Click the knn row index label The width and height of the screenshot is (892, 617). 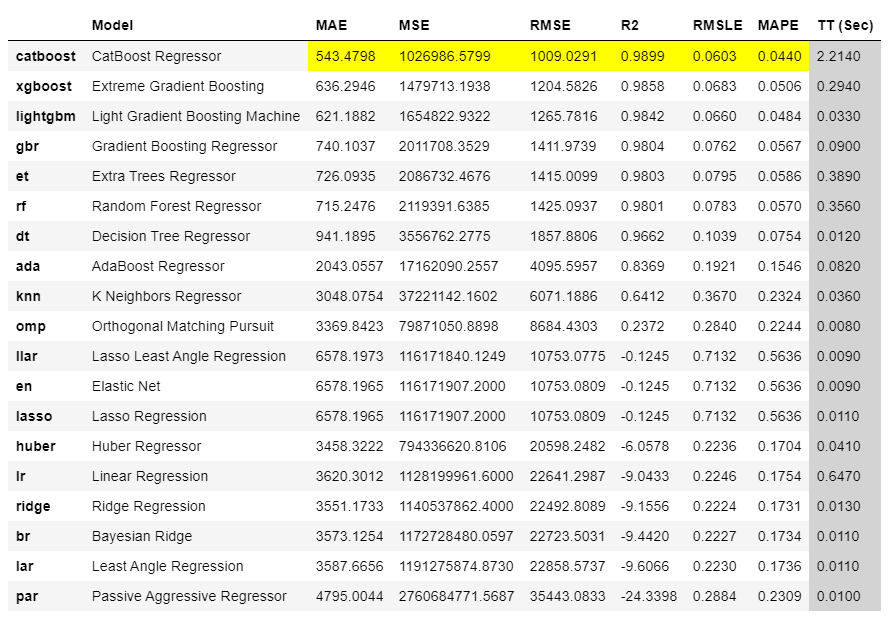29,297
